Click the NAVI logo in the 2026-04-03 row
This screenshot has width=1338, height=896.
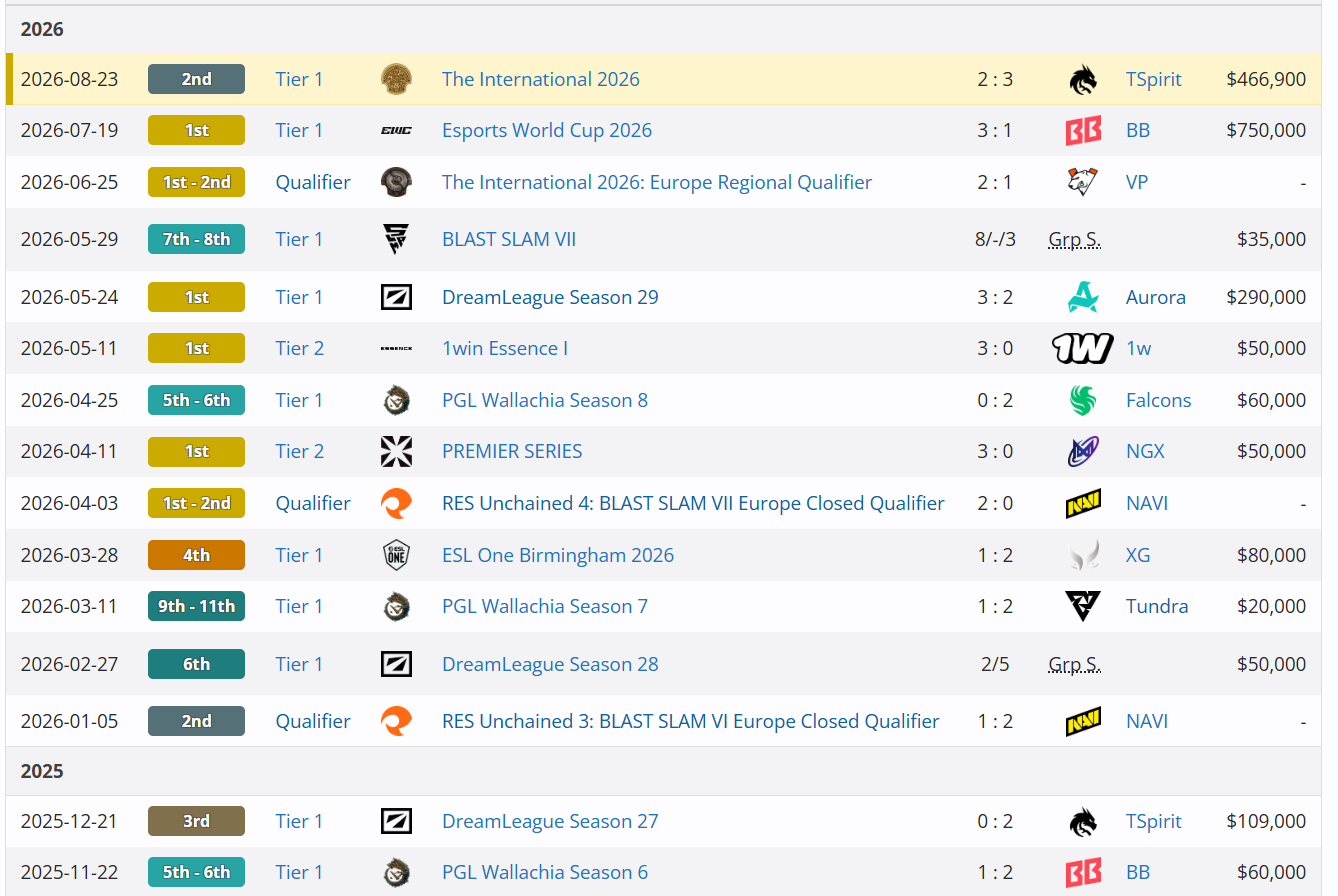click(x=1082, y=503)
